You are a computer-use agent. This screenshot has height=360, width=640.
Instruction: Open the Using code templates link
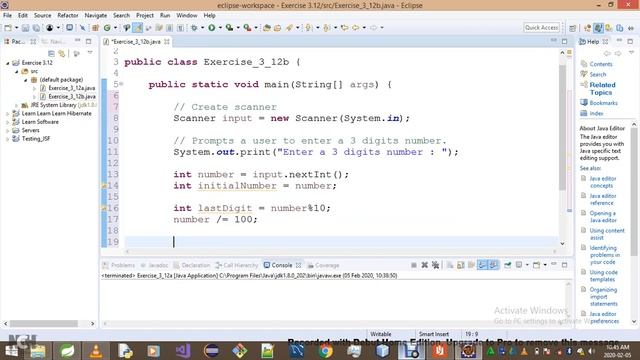click(x=603, y=276)
